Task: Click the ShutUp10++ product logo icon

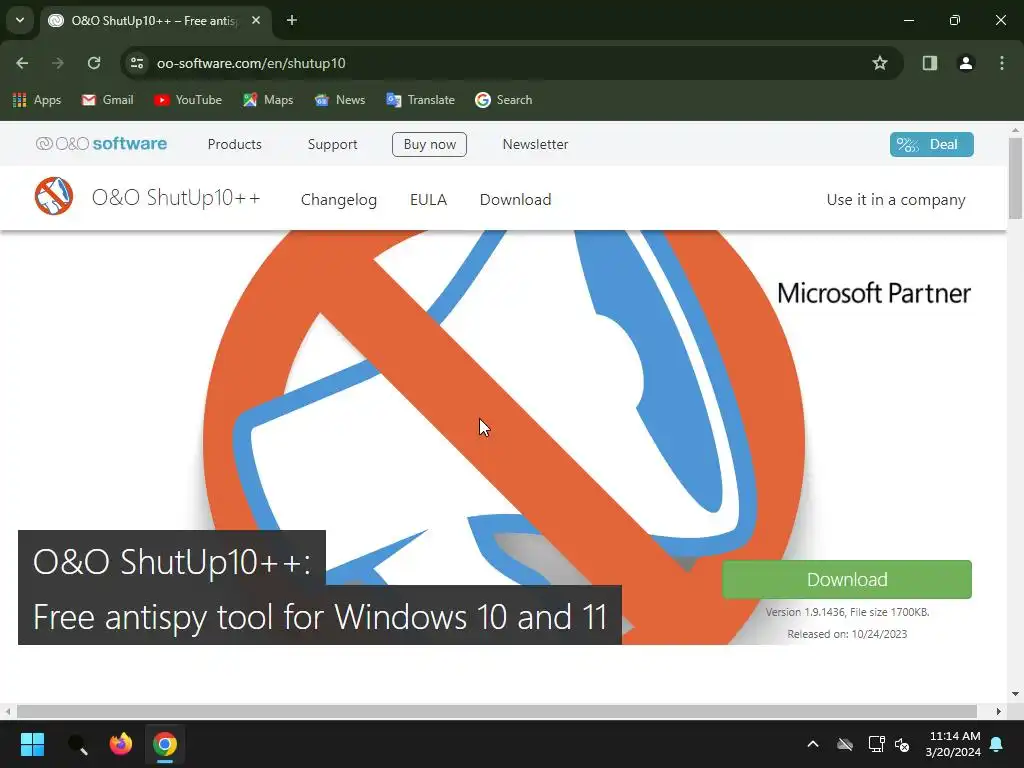Action: [54, 196]
